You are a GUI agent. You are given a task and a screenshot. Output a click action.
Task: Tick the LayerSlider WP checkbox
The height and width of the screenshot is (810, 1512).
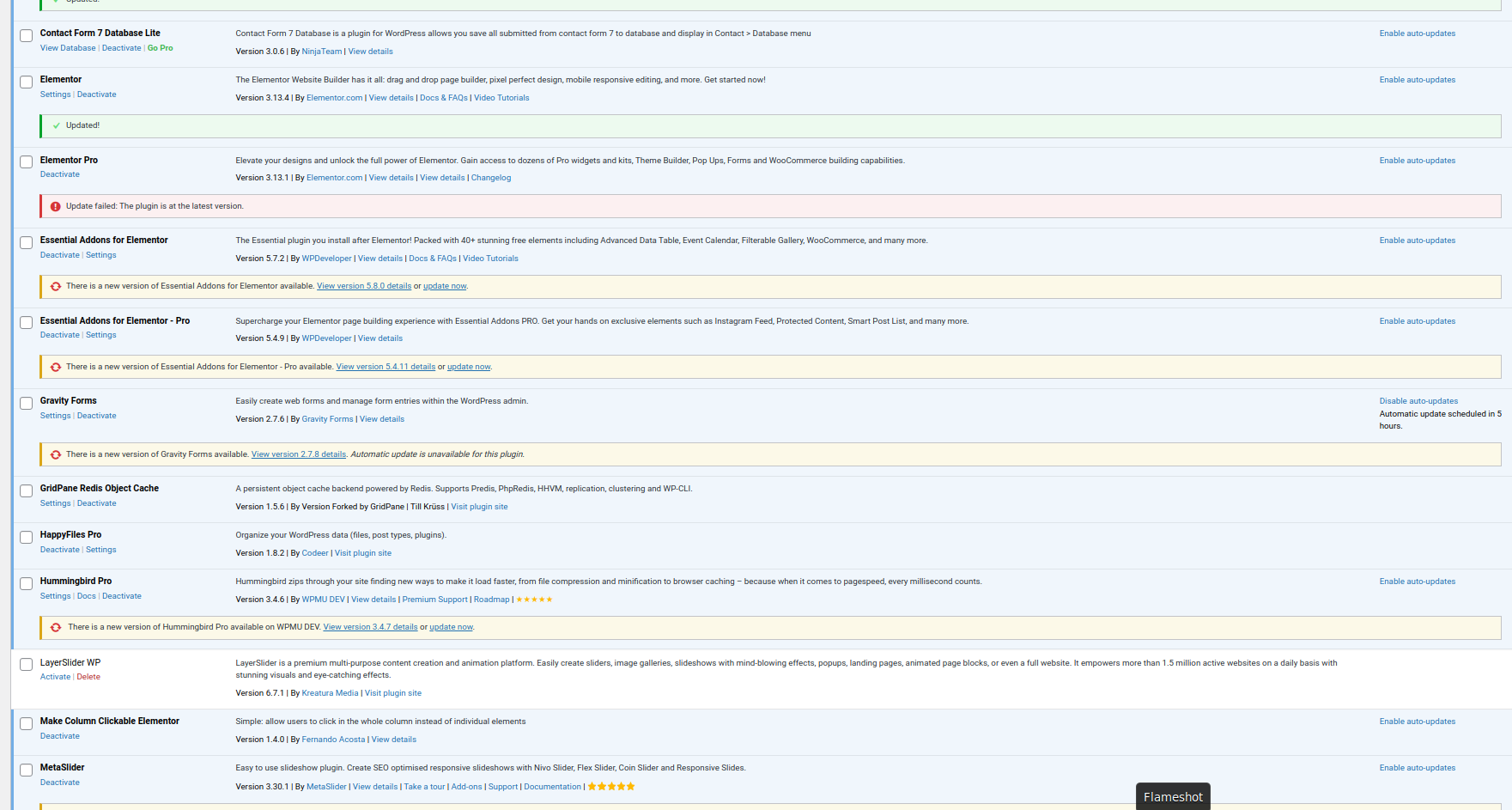[x=27, y=665]
